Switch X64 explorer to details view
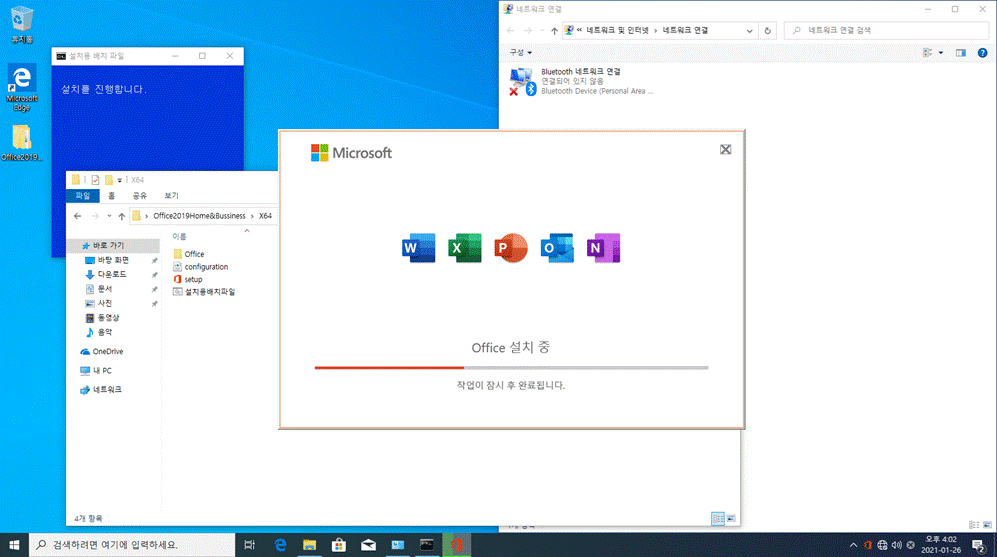This screenshot has height=557, width=997. point(718,519)
